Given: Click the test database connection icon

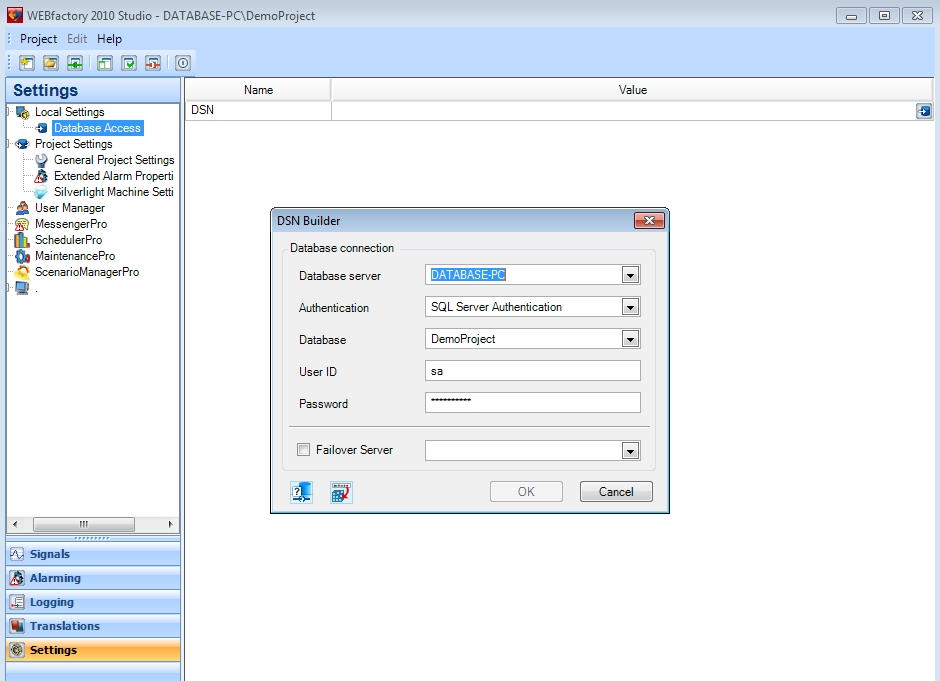Looking at the screenshot, I should tap(302, 492).
